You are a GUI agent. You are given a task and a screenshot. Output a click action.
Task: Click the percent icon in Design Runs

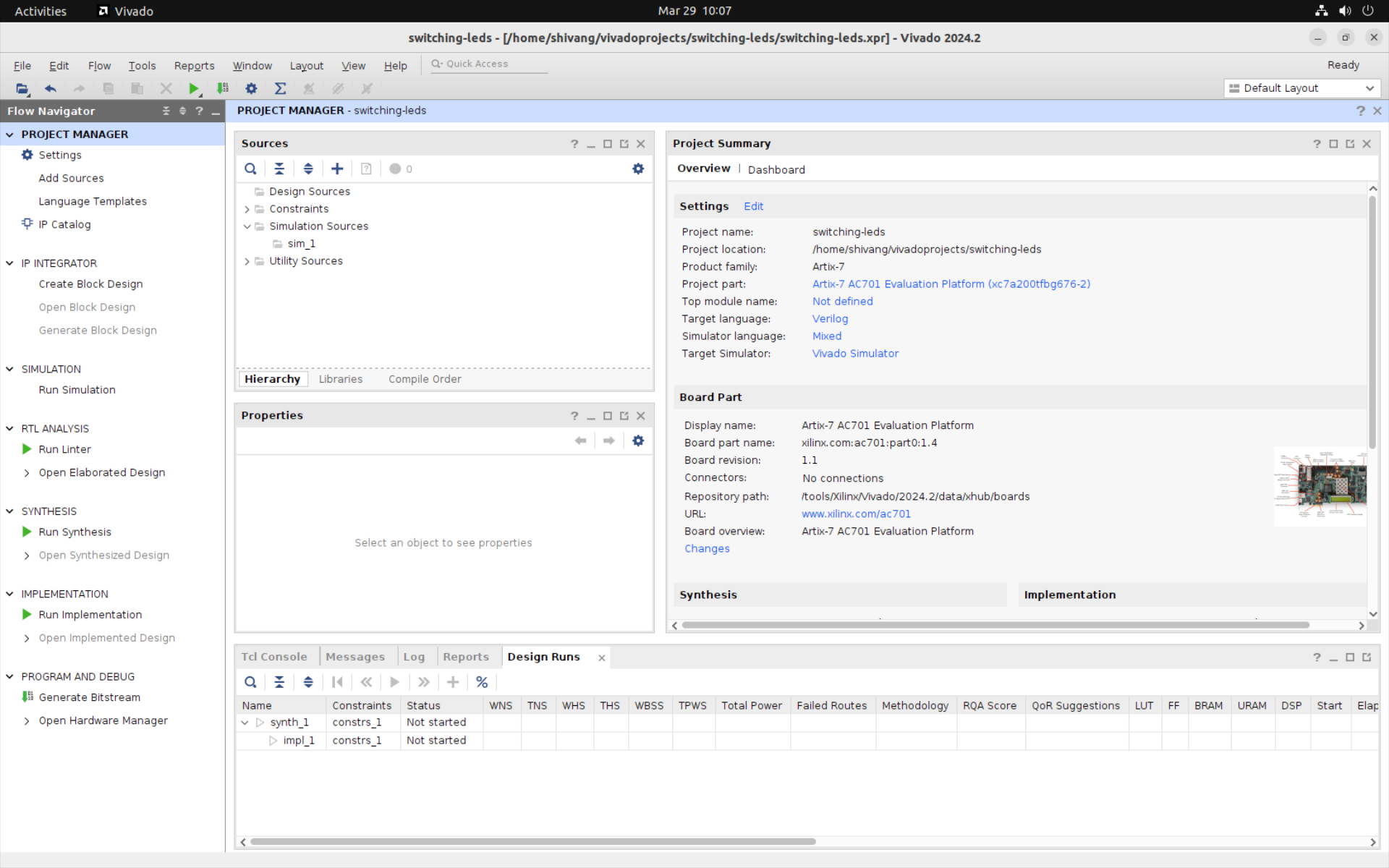(x=482, y=682)
